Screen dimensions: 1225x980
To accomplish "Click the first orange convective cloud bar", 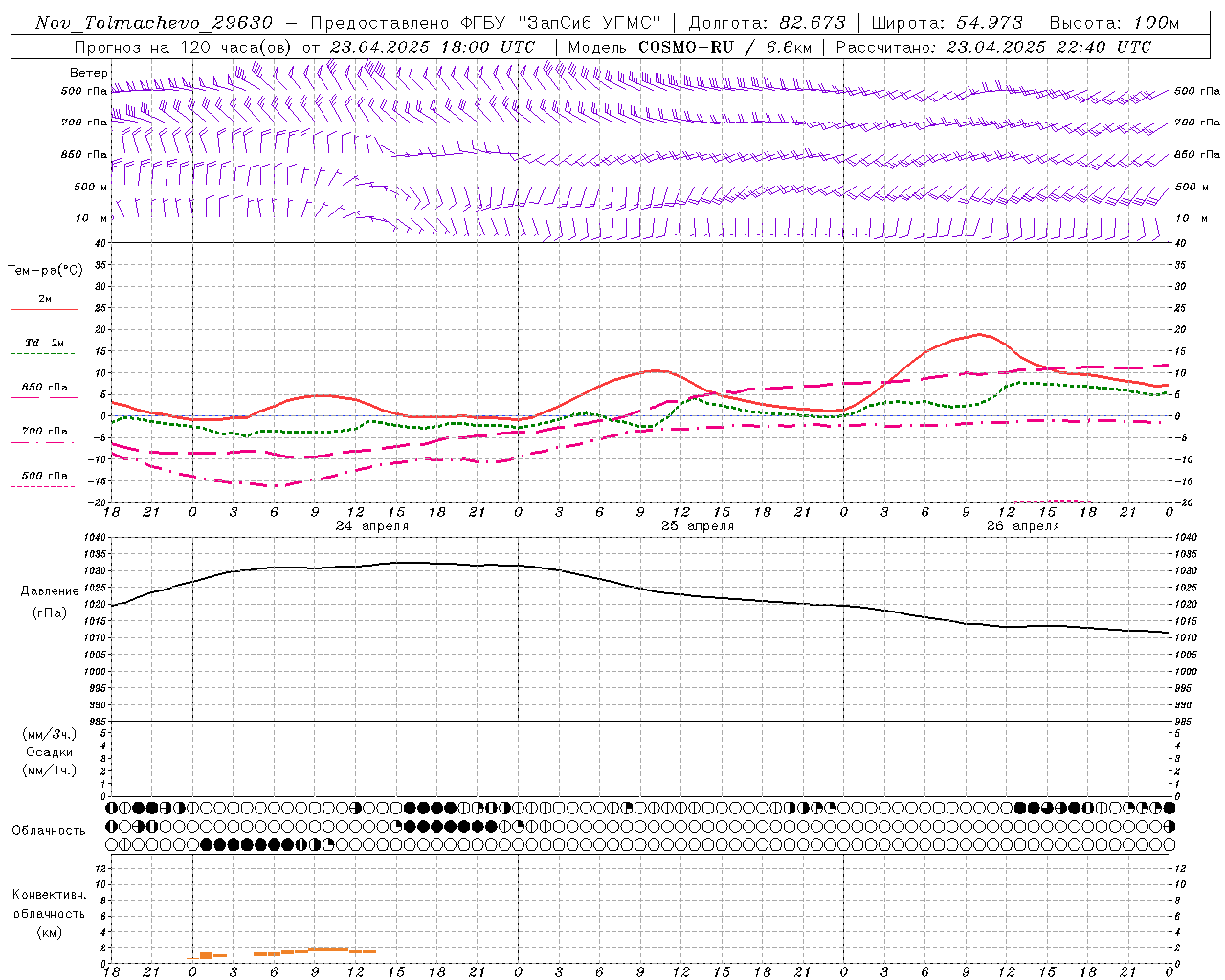I will coord(206,955).
